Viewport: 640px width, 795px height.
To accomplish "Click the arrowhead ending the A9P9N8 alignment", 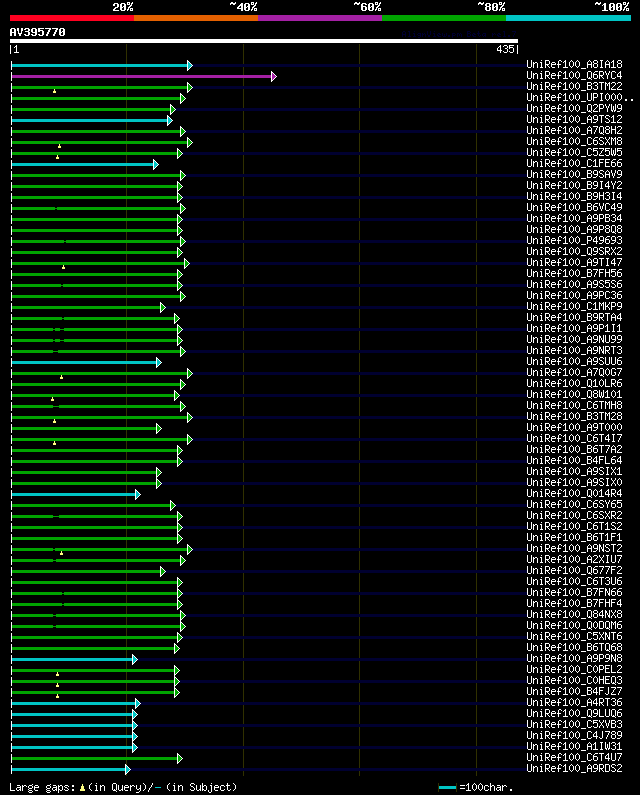I will click(x=134, y=659).
